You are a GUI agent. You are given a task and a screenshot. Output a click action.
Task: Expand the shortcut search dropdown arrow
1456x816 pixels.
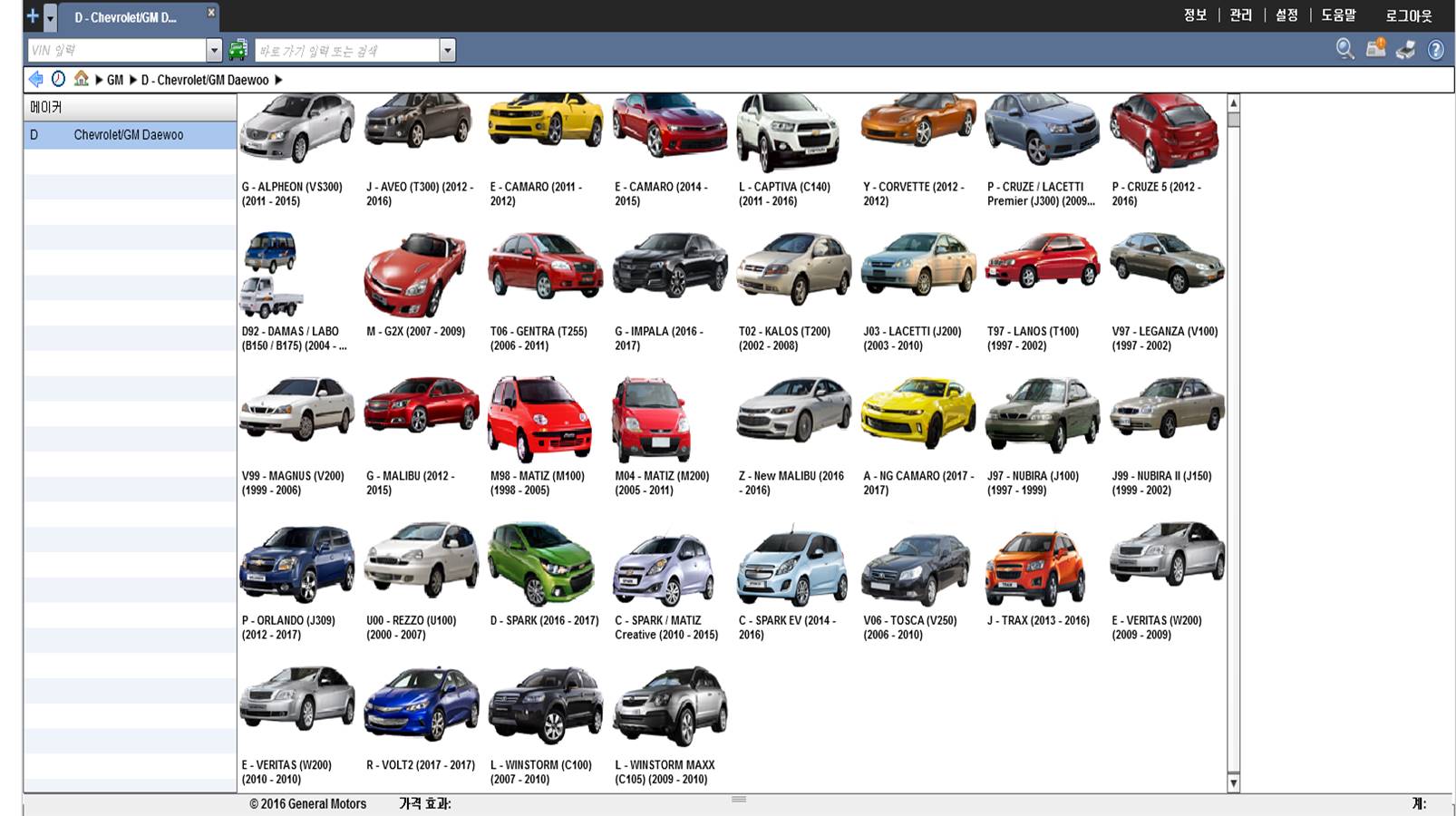point(447,50)
